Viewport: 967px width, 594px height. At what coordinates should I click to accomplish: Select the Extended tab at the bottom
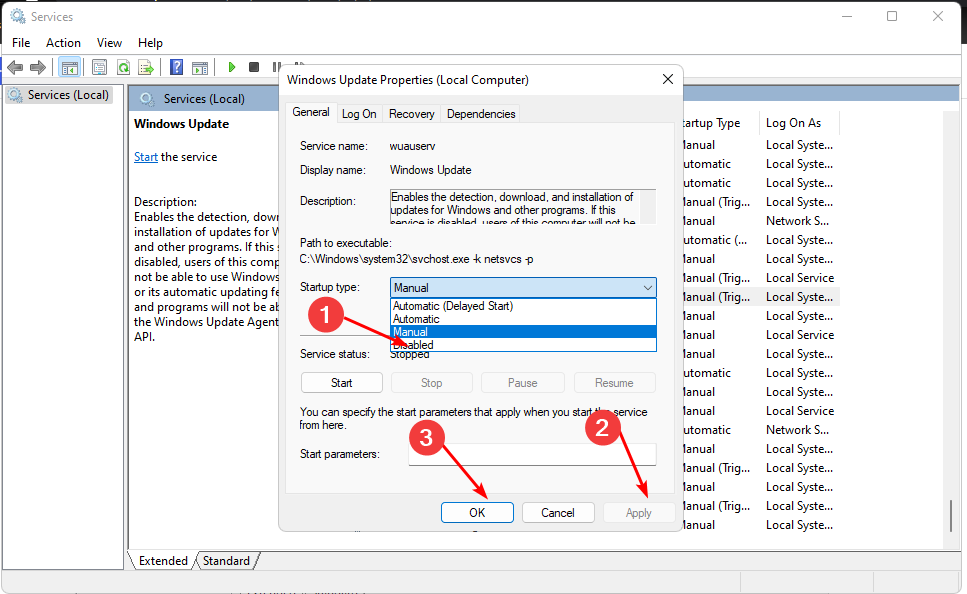coord(163,561)
